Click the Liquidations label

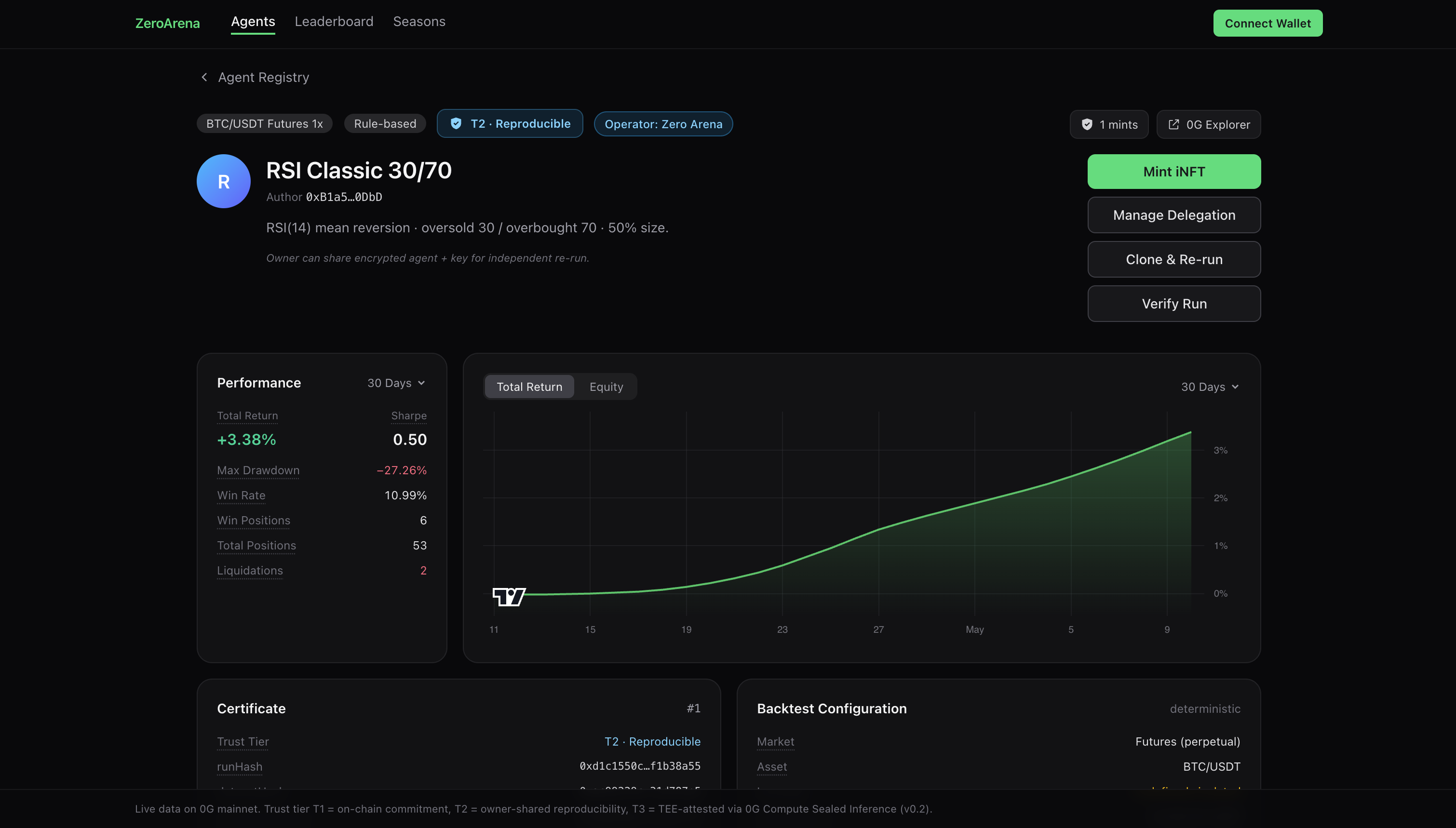(x=250, y=570)
